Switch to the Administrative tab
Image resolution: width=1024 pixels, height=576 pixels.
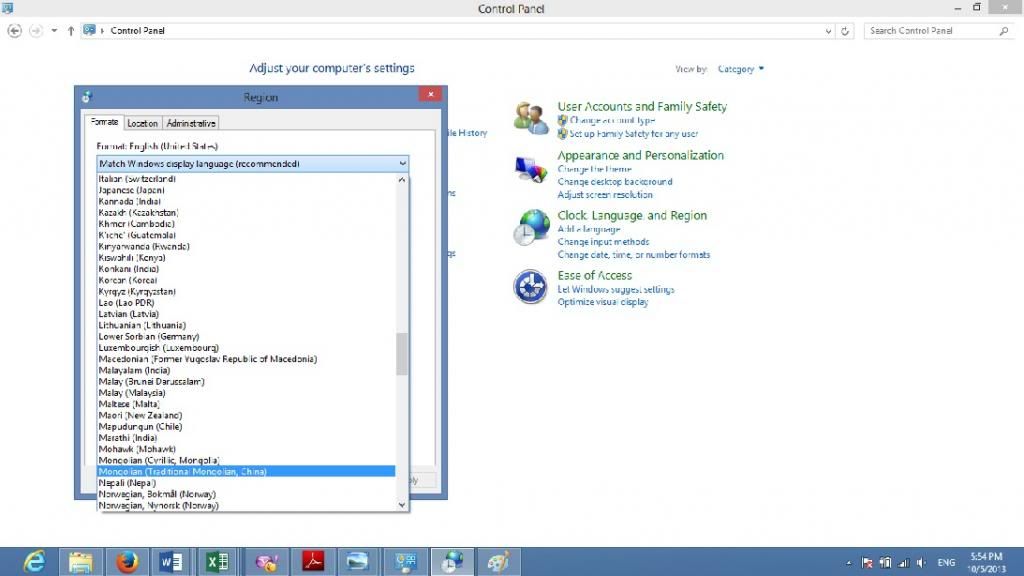pos(190,123)
